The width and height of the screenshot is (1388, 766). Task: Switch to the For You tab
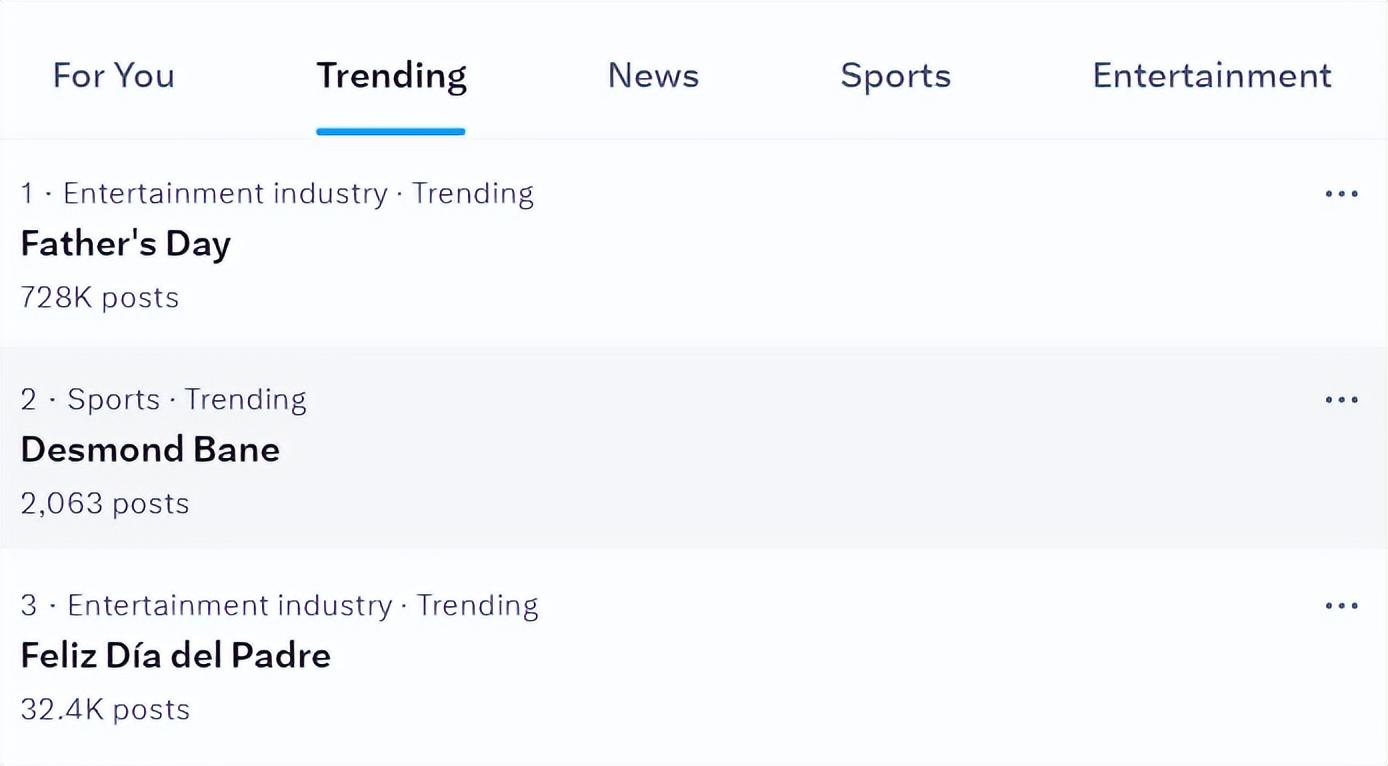click(x=113, y=76)
